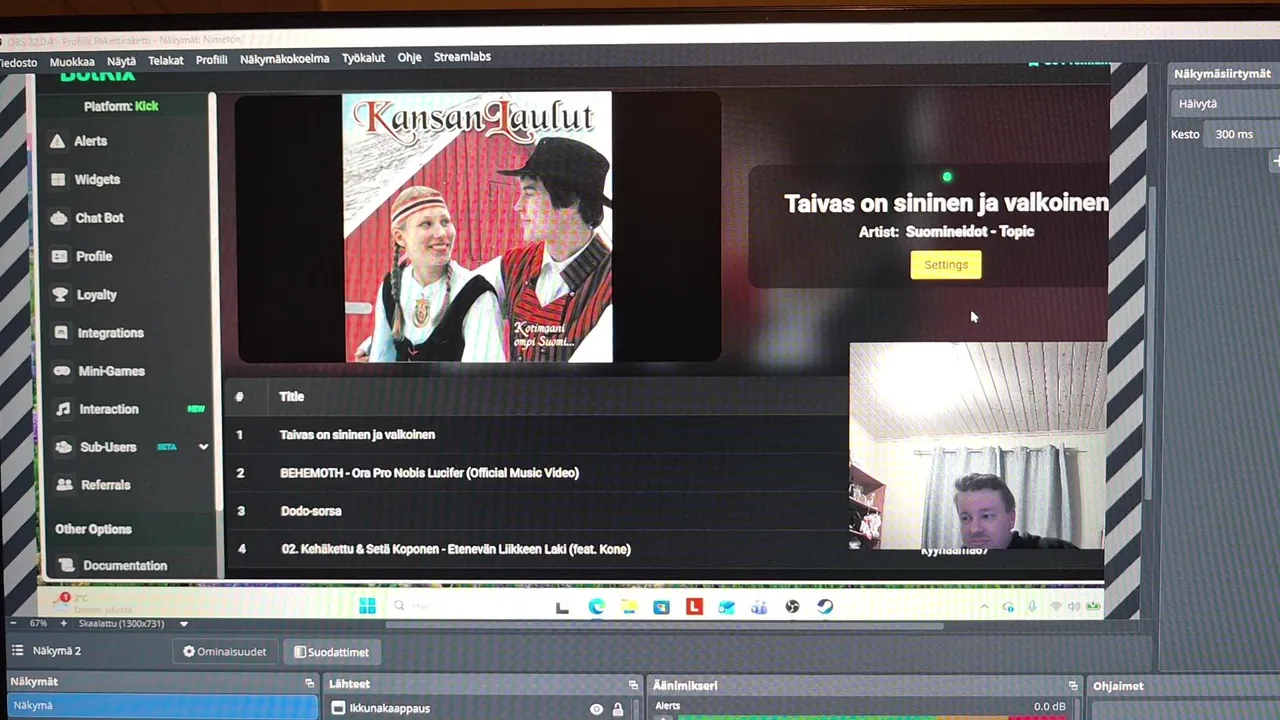
Task: Open the Muokkaa menu
Action: (72, 62)
